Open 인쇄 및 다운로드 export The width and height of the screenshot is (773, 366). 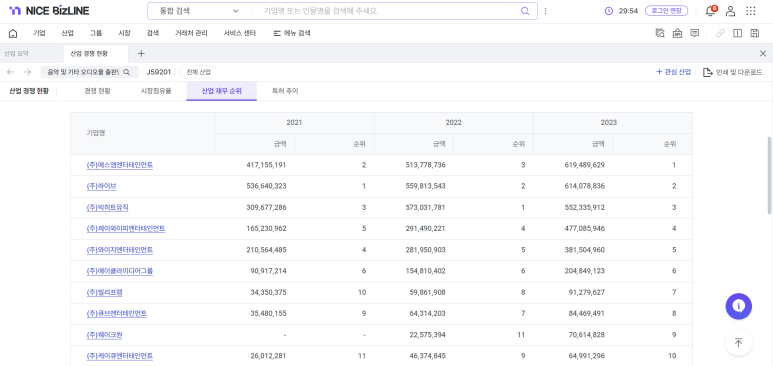click(x=733, y=72)
